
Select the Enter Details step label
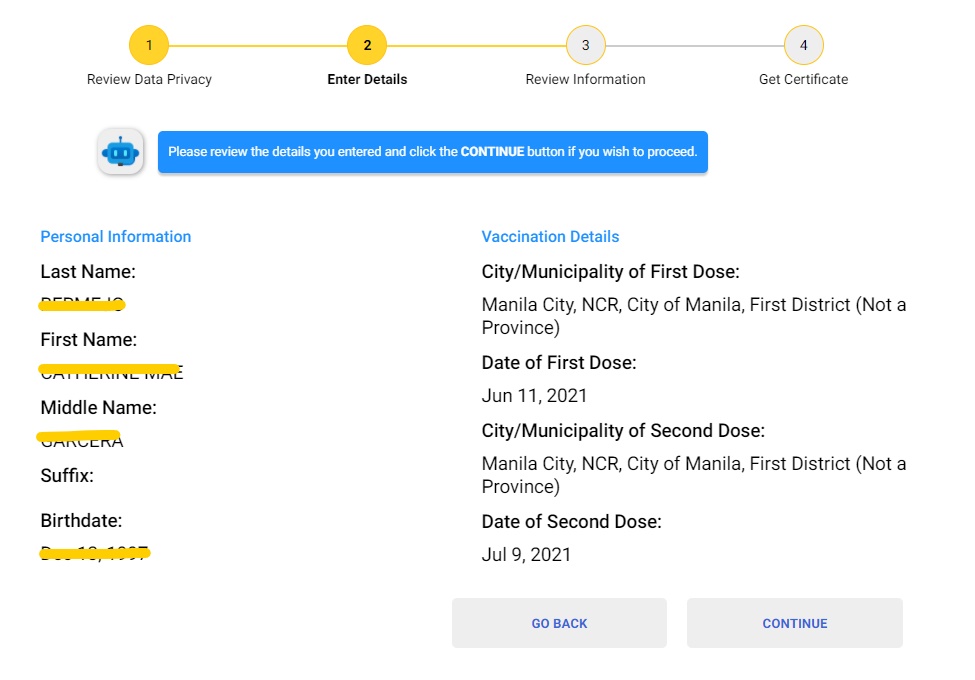[367, 79]
